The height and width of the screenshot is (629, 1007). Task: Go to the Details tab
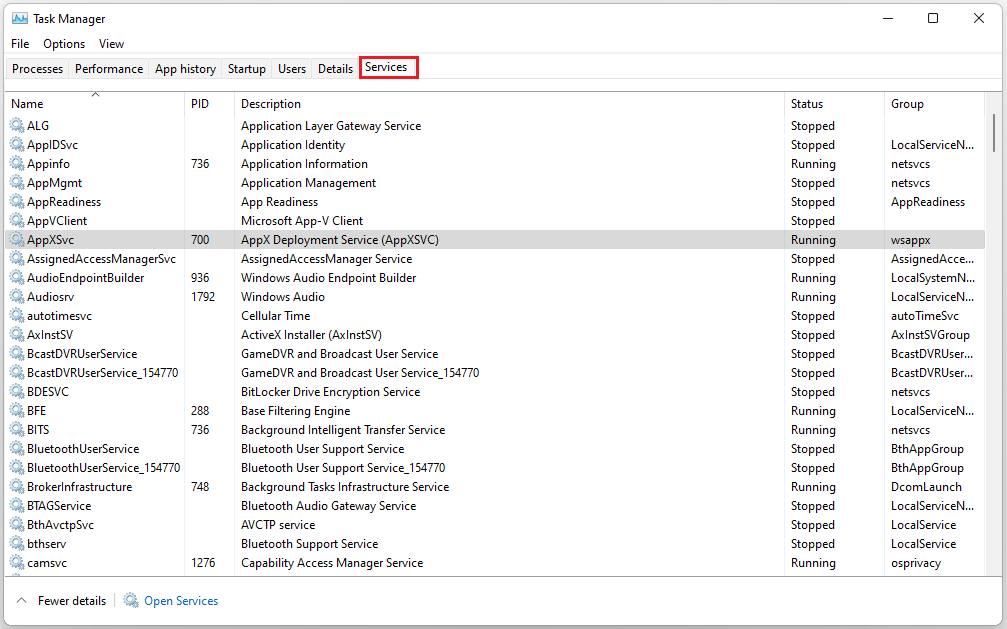coord(335,69)
